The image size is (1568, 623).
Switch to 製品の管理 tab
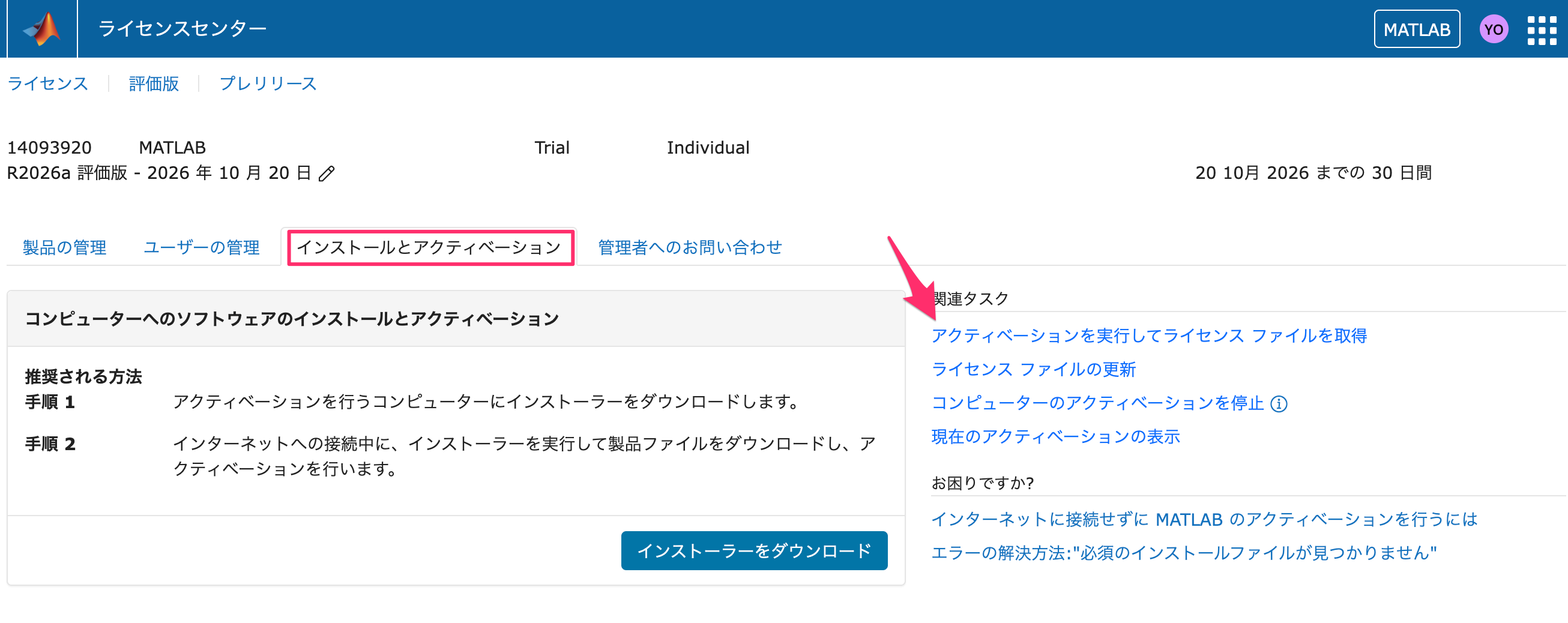coord(64,247)
